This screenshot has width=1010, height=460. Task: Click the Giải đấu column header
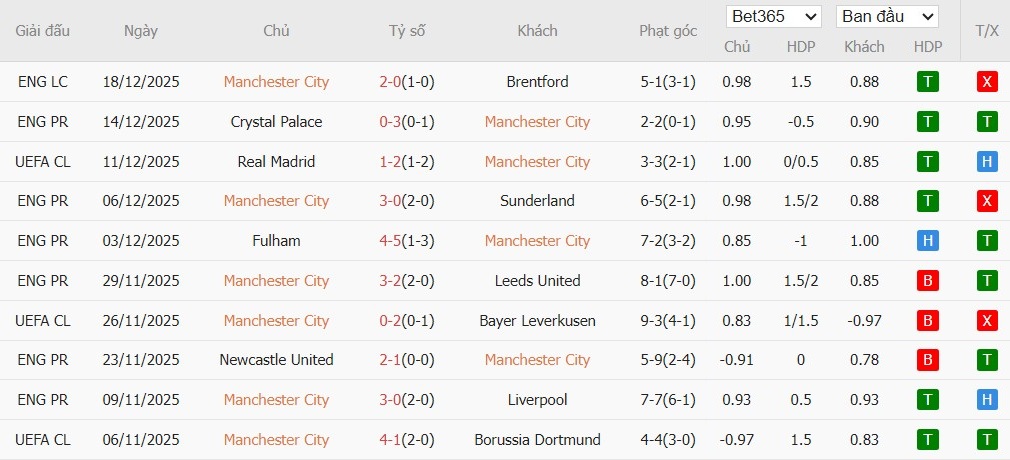coord(43,31)
